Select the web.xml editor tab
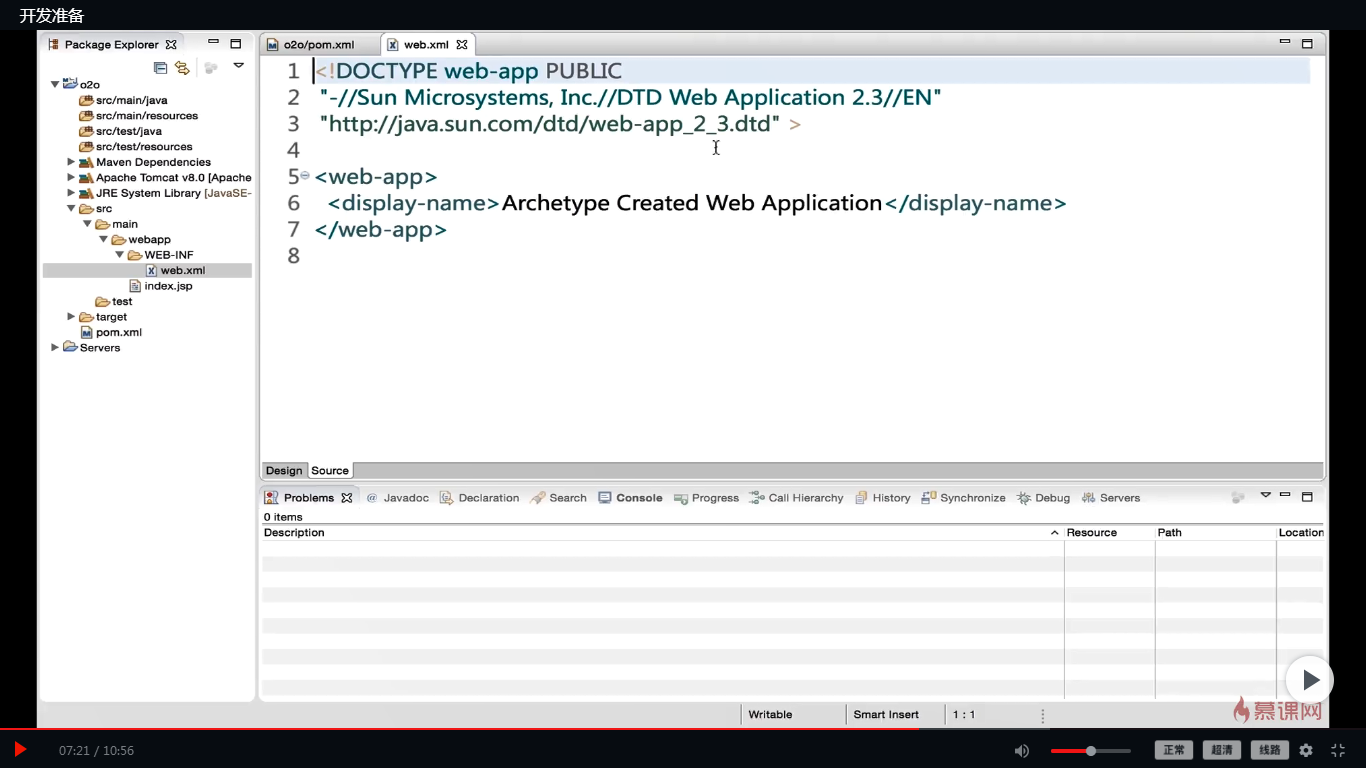 [427, 45]
